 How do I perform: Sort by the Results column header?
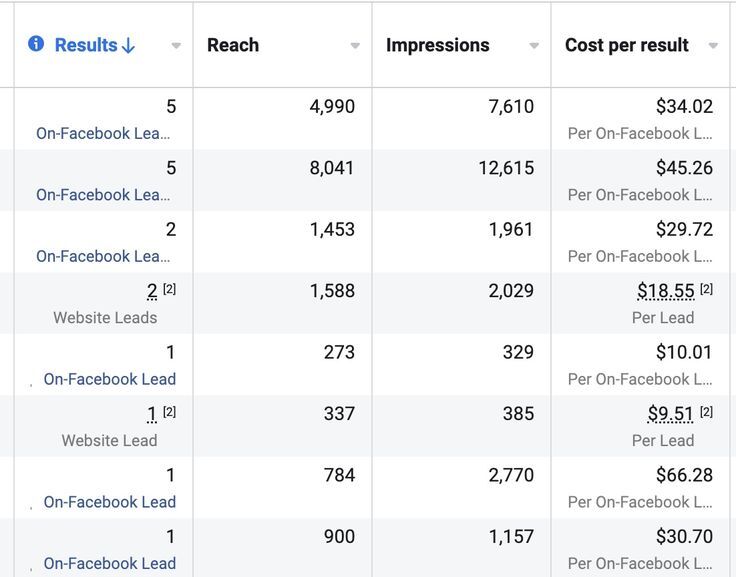pyautogui.click(x=86, y=45)
